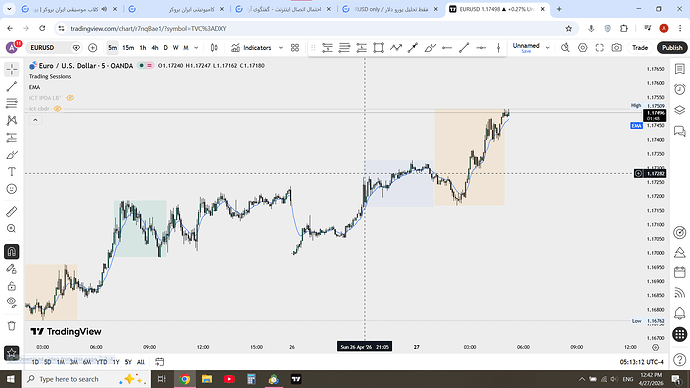The image size is (690, 388).
Task: Open the chats panel icon
Action: coord(680,131)
